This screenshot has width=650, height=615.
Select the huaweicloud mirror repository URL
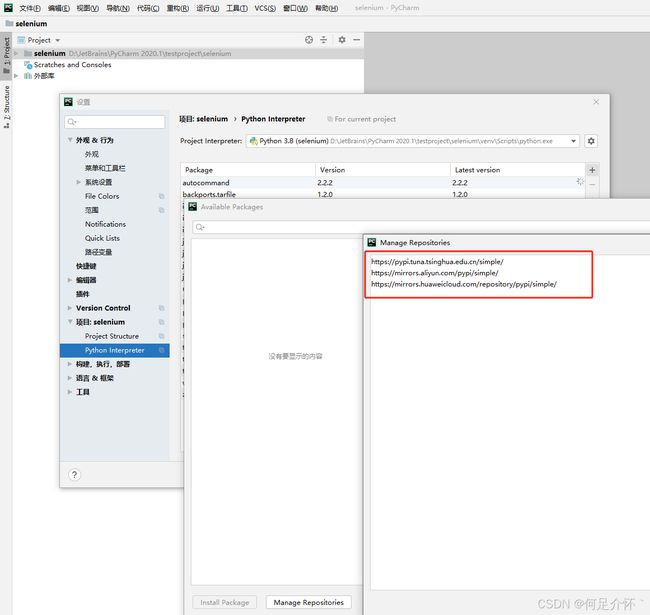pos(463,284)
